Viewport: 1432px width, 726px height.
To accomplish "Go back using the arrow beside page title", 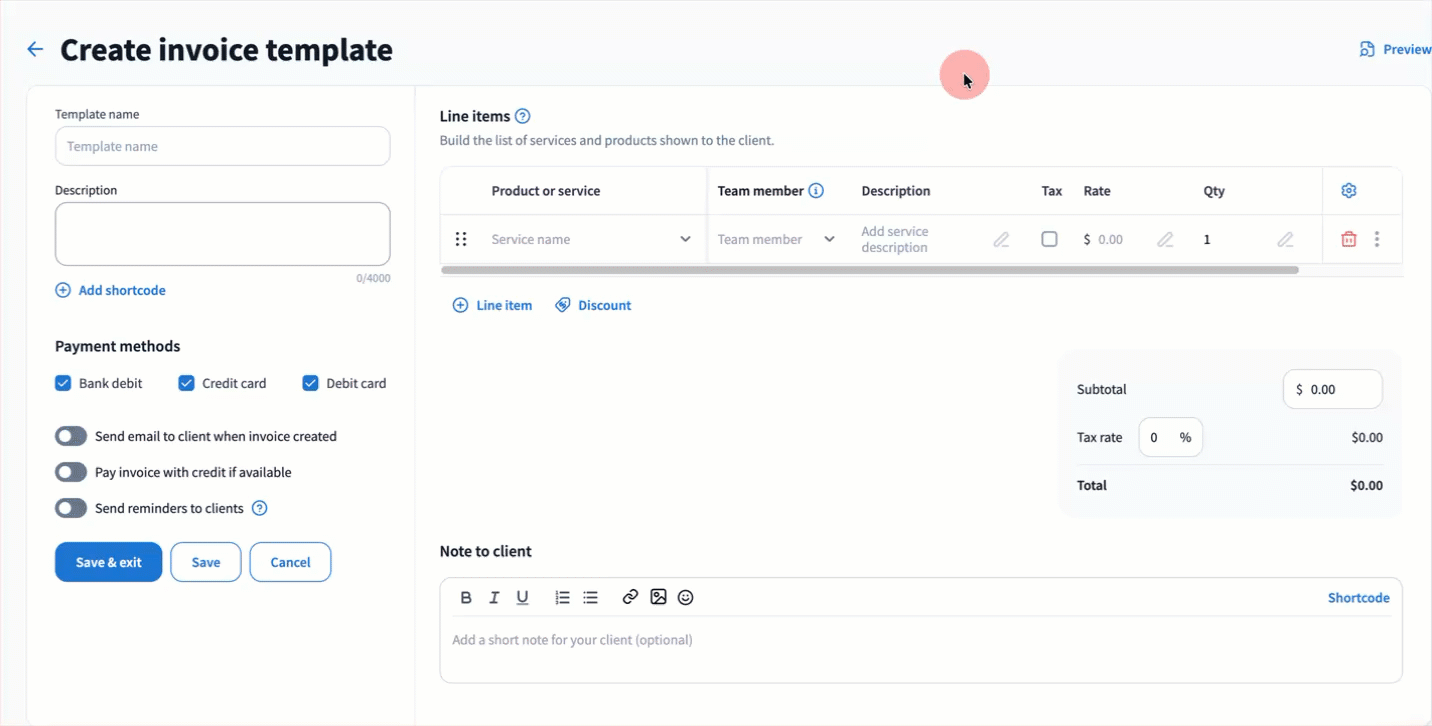I will [x=35, y=49].
